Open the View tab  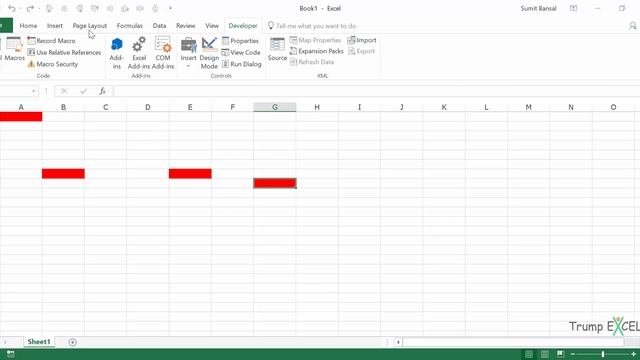click(x=212, y=25)
